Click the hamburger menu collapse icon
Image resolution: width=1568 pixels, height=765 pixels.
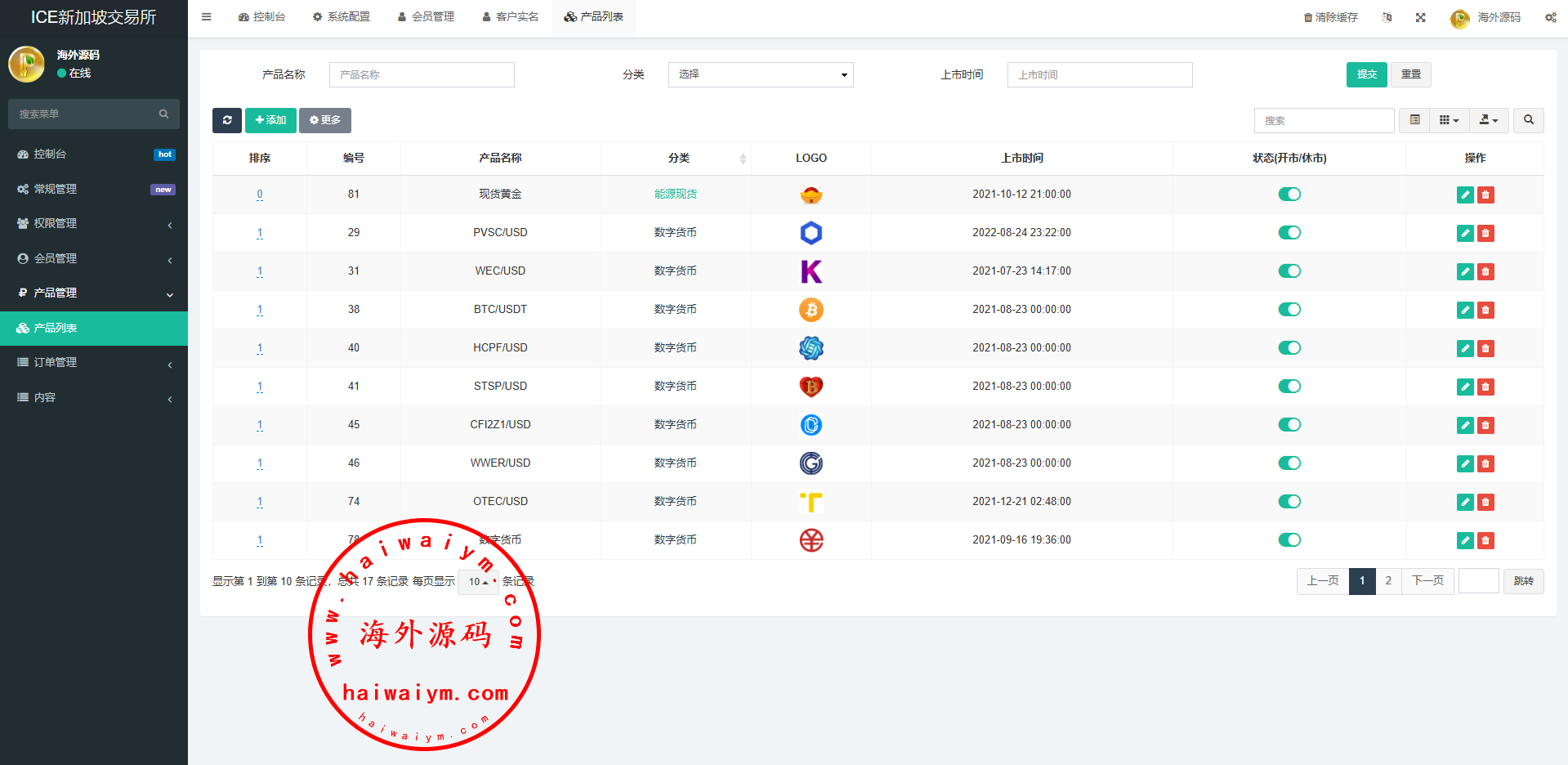[207, 17]
